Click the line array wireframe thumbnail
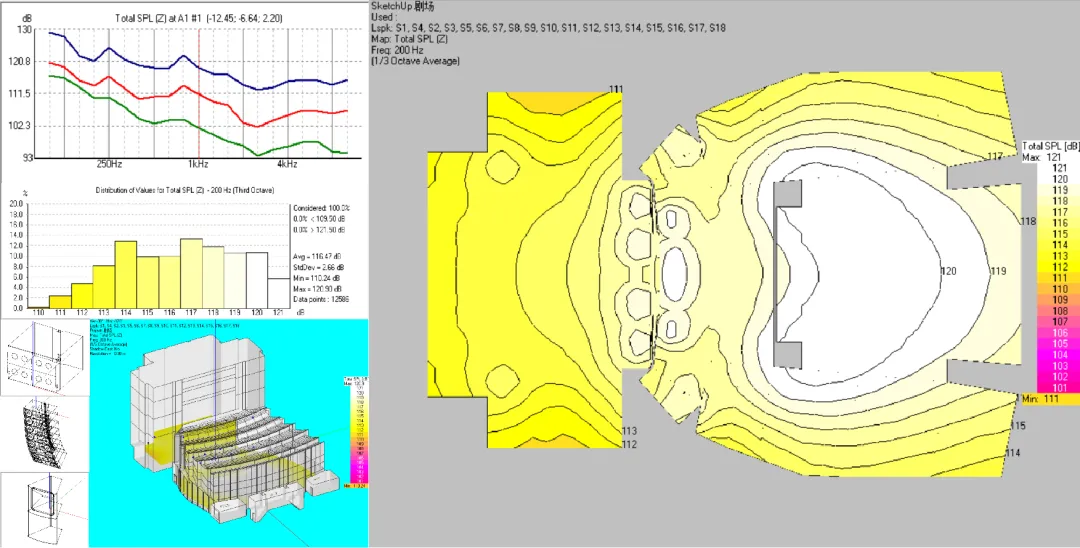1080x548 pixels. (x=44, y=434)
